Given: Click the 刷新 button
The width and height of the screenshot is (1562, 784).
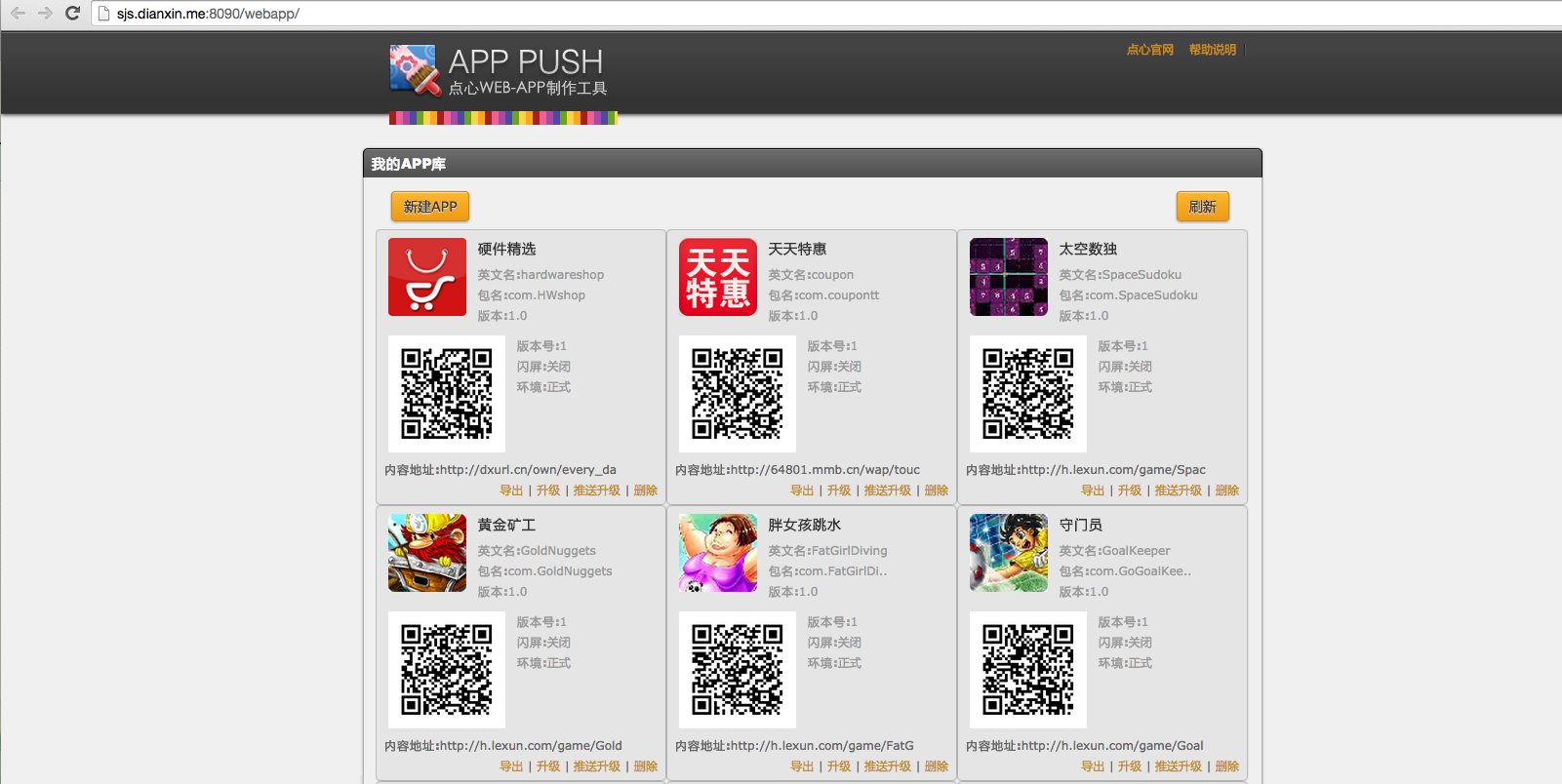Looking at the screenshot, I should pyautogui.click(x=1202, y=207).
